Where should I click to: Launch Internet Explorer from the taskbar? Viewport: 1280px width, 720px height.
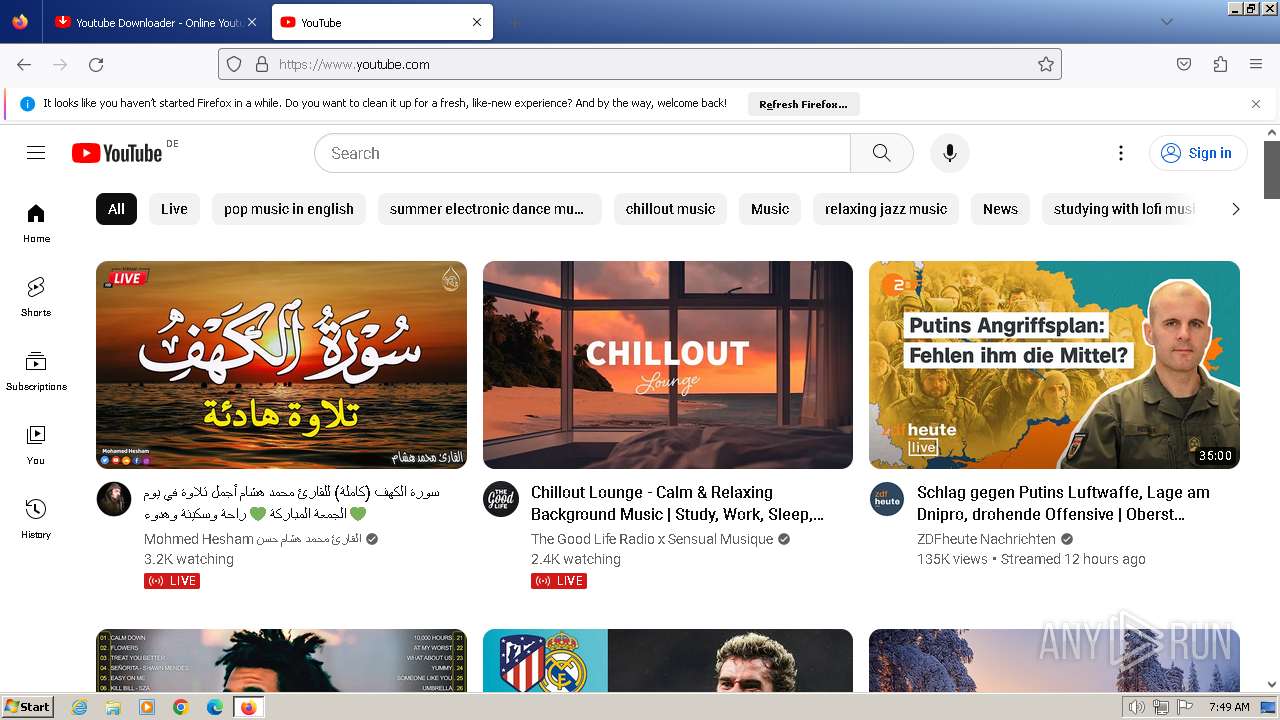click(79, 707)
